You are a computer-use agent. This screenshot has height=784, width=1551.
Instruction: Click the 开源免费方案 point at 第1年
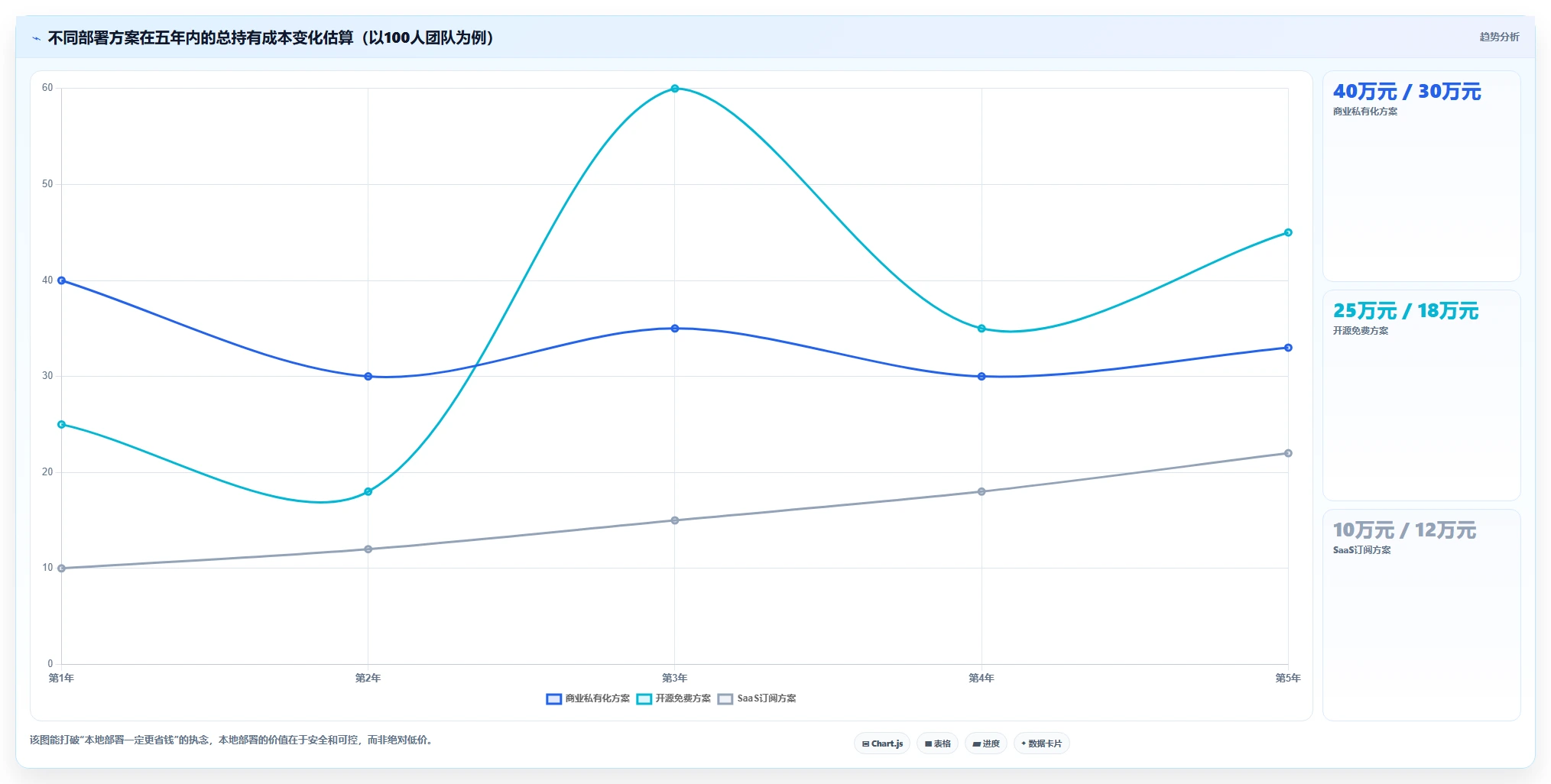tap(61, 424)
